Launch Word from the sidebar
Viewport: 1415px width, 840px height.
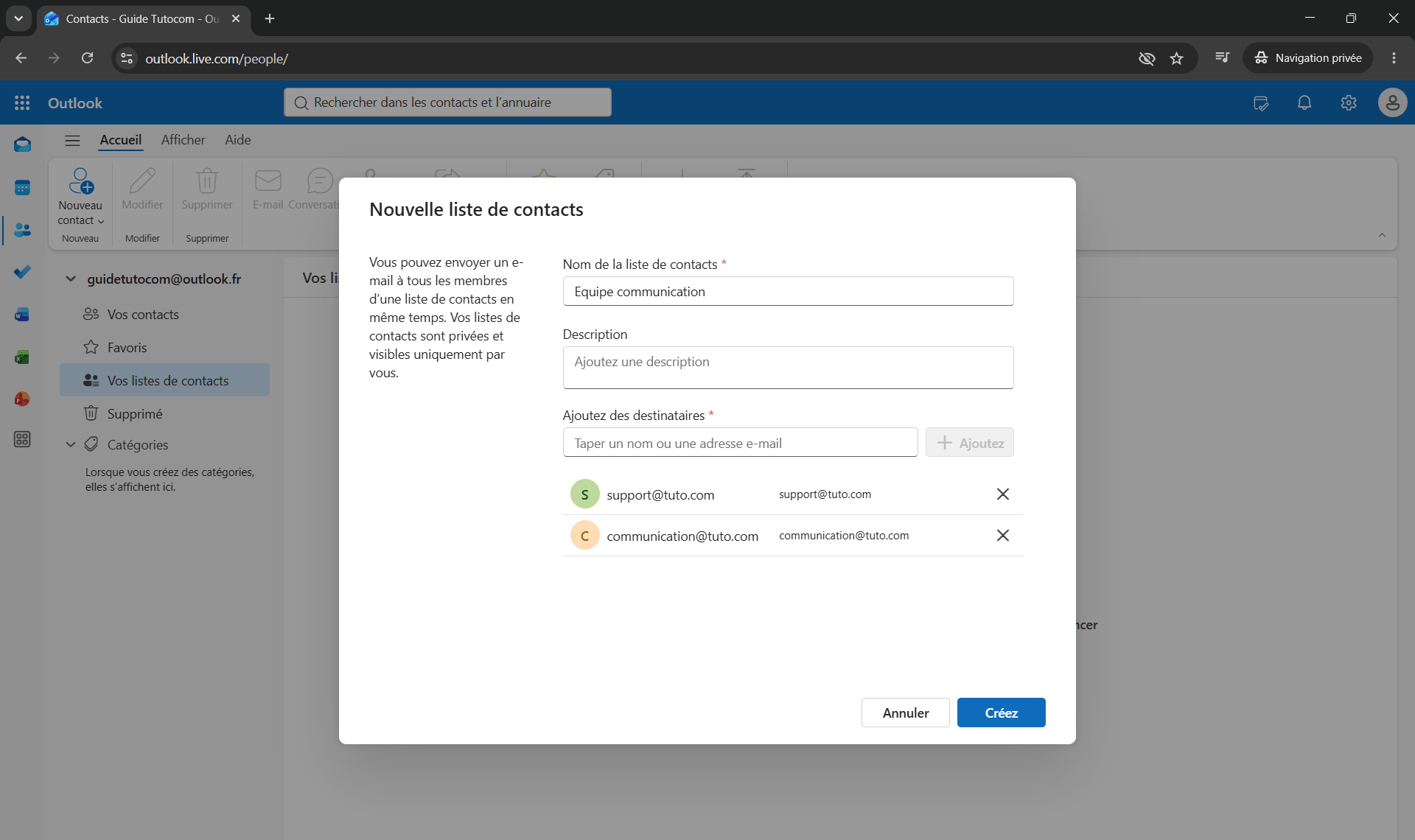pos(22,315)
